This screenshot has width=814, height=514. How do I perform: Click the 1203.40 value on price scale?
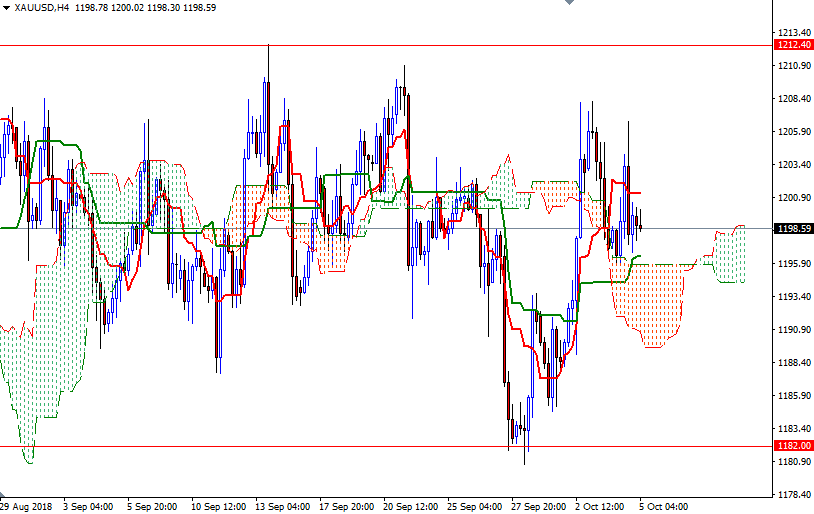click(792, 165)
